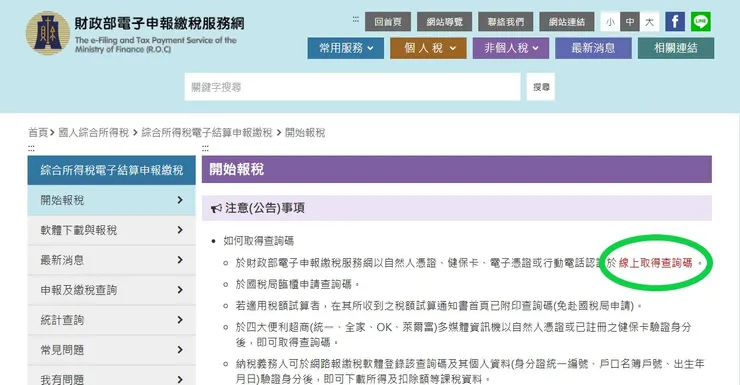Screen dimensions: 740x385
Task: Click the Ministry of Finance emblem logo
Action: [x=48, y=33]
